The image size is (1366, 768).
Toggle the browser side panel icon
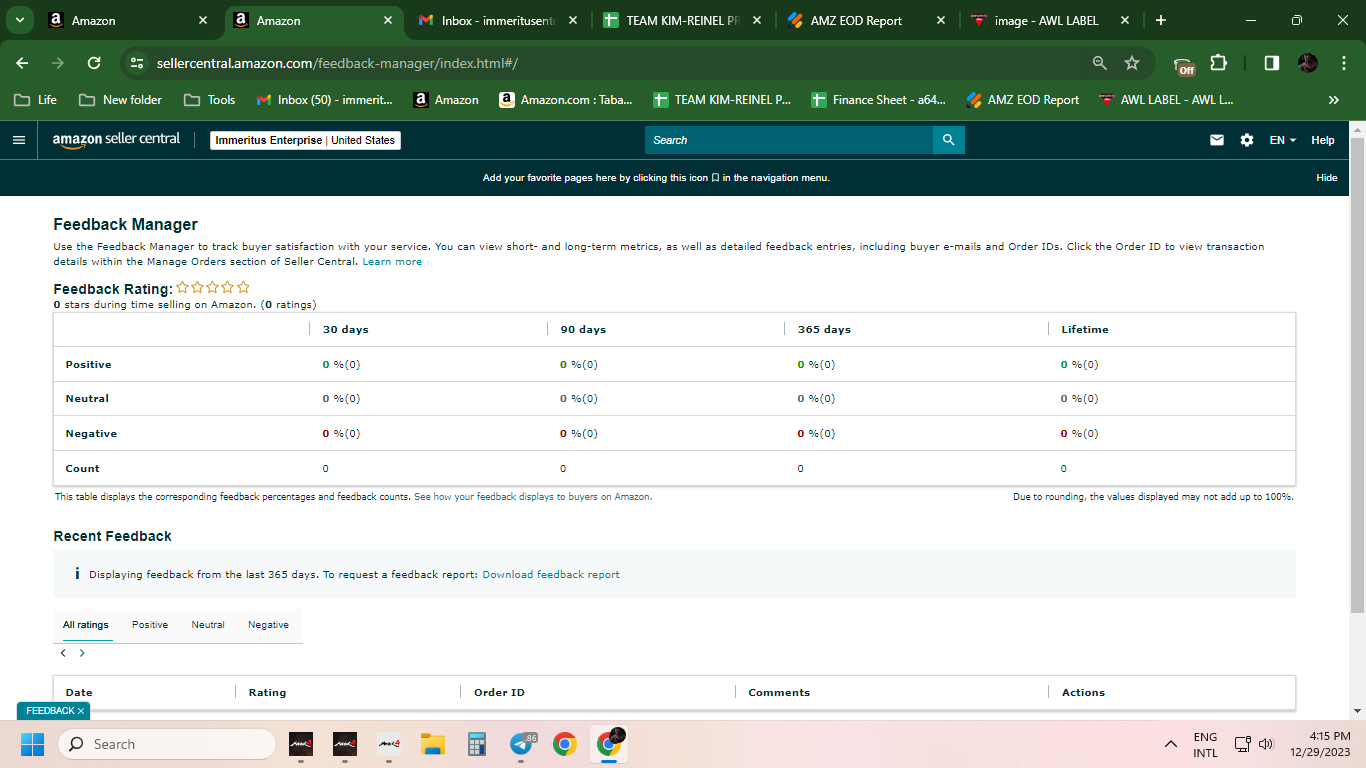pyautogui.click(x=1271, y=63)
